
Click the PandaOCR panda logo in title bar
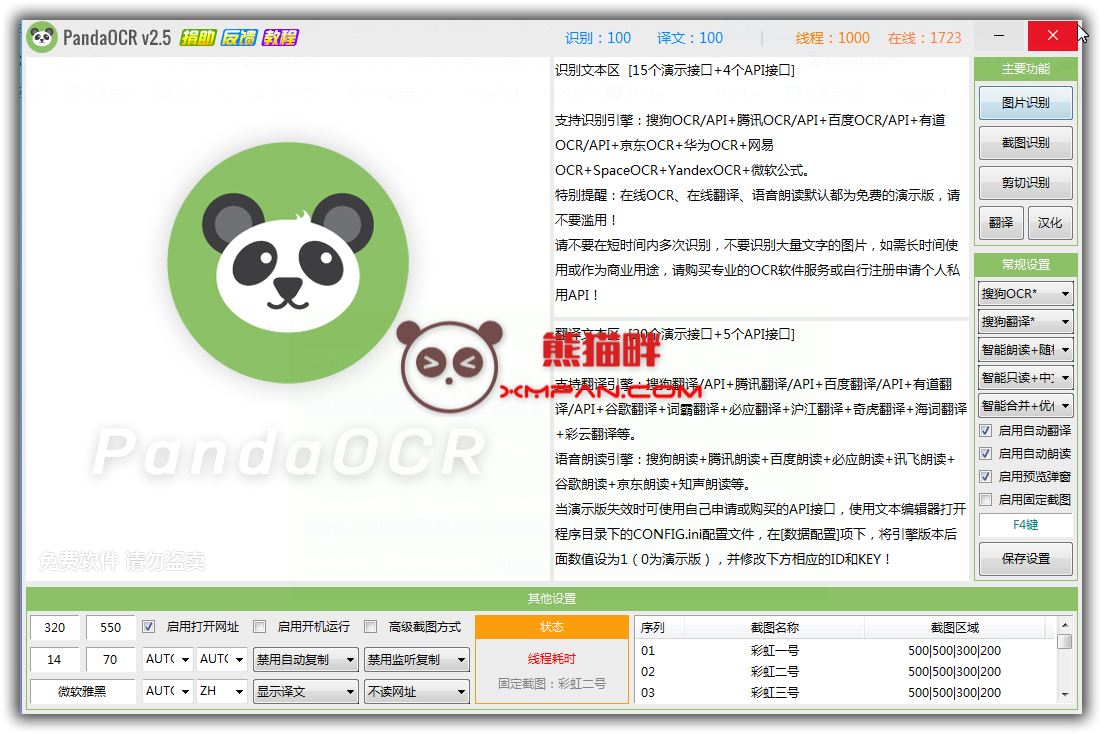tap(42, 37)
